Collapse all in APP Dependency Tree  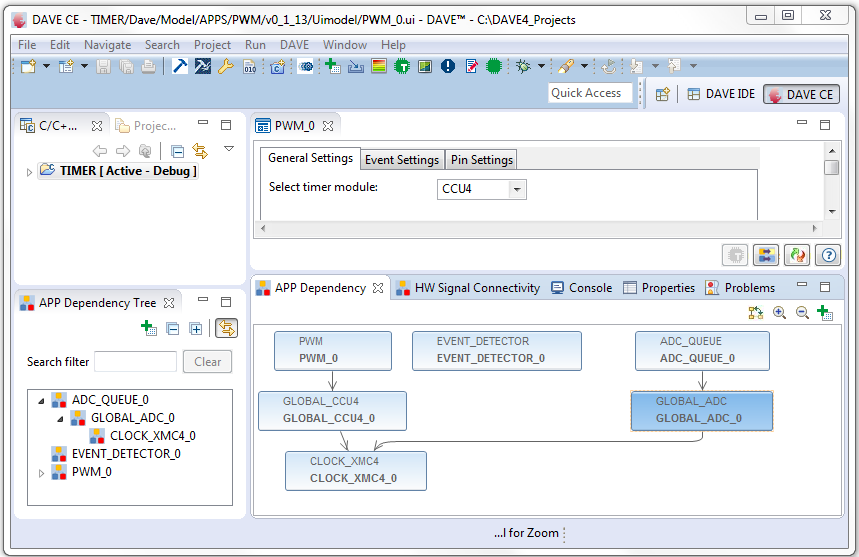pyautogui.click(x=173, y=329)
